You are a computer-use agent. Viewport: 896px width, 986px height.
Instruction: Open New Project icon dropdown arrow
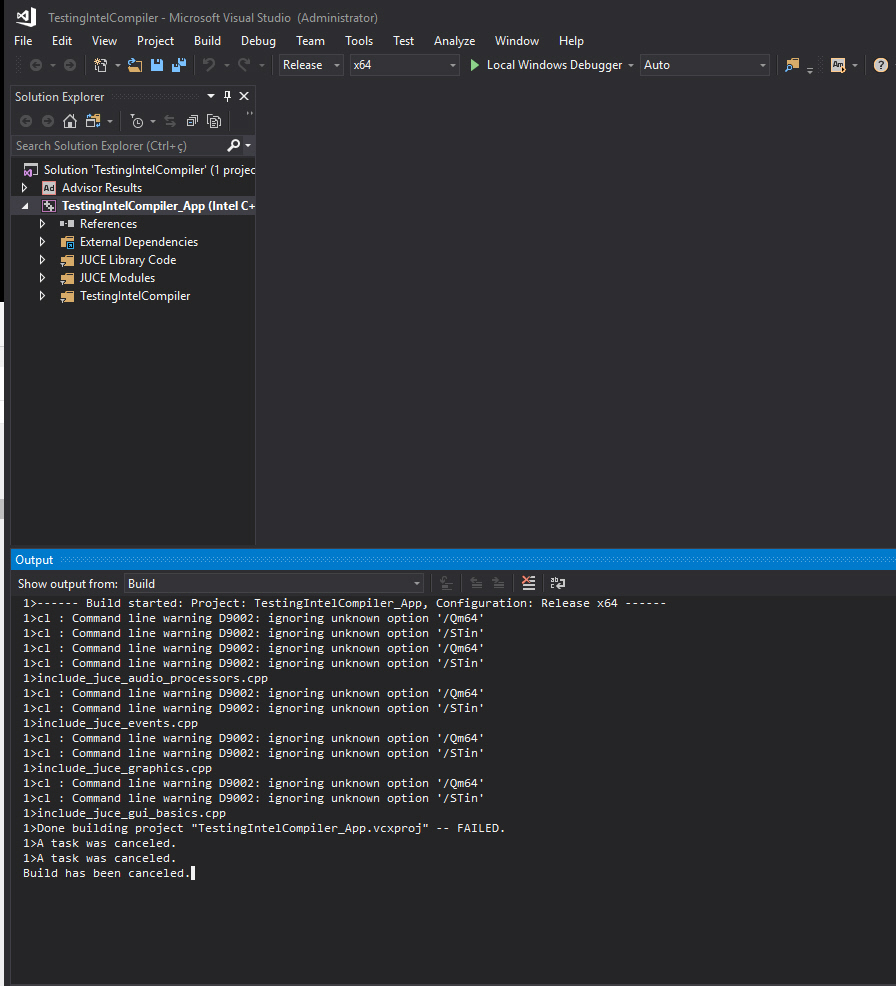click(x=118, y=65)
